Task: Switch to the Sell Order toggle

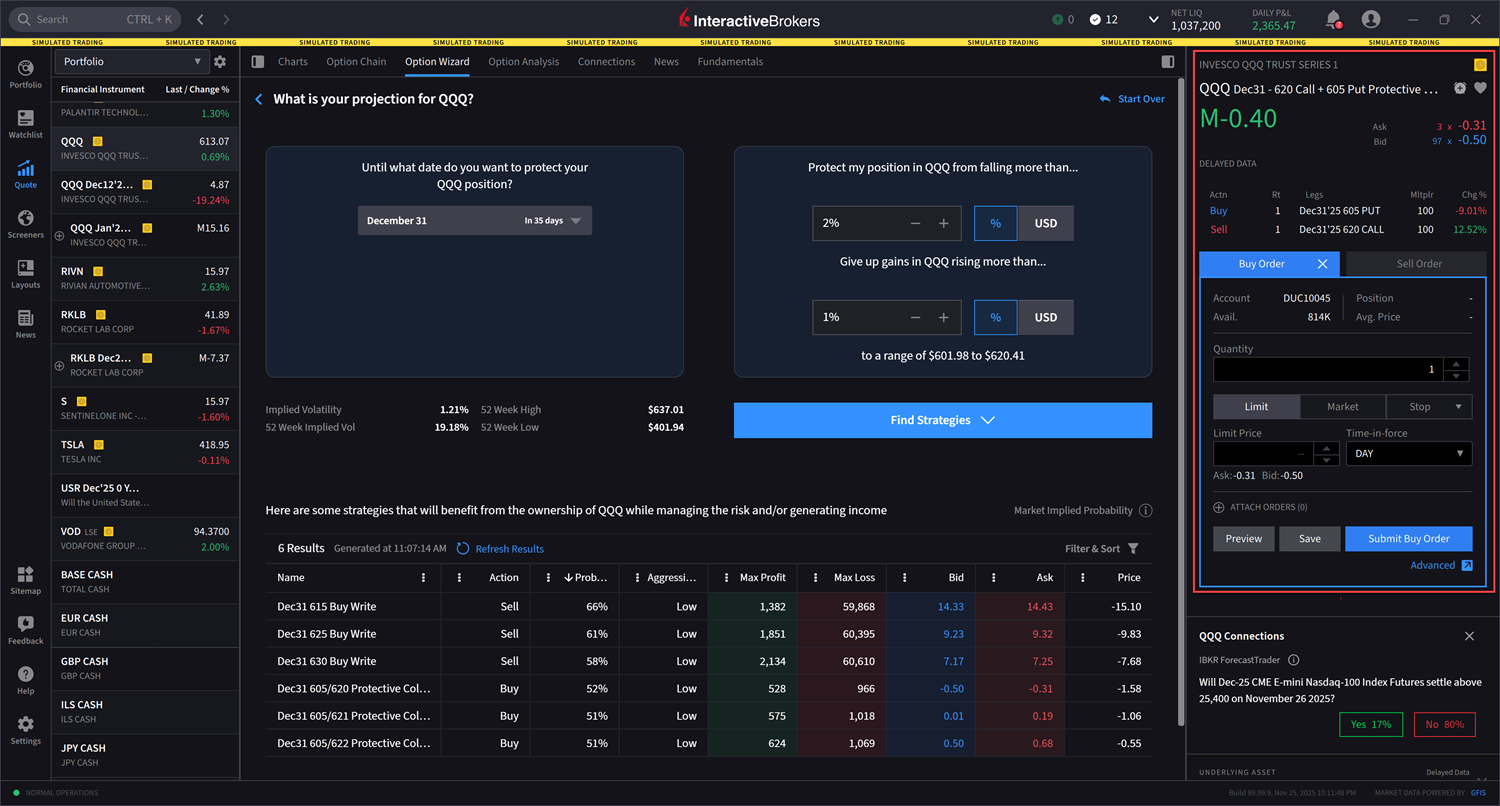Action: tap(1418, 264)
